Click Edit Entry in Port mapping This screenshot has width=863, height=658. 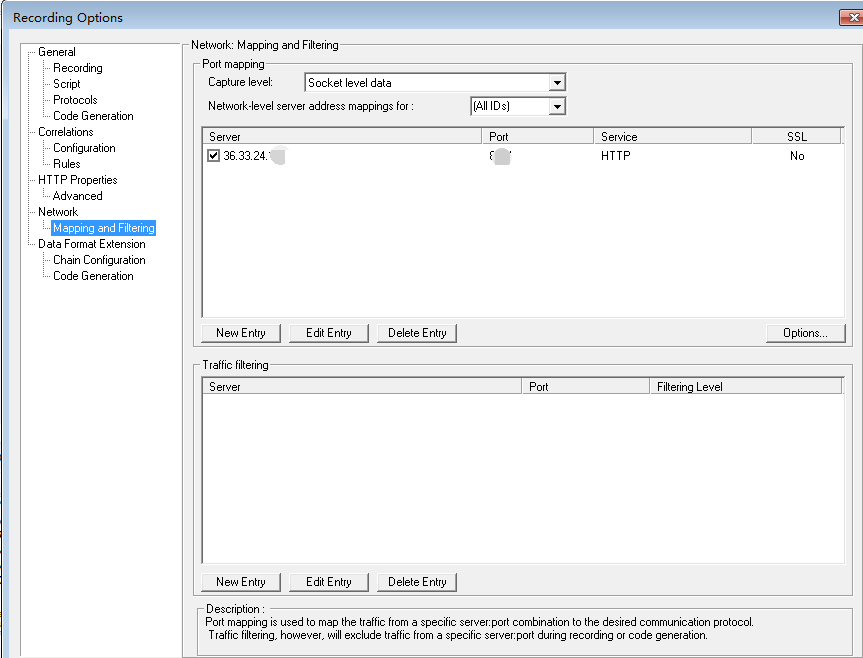pos(329,333)
